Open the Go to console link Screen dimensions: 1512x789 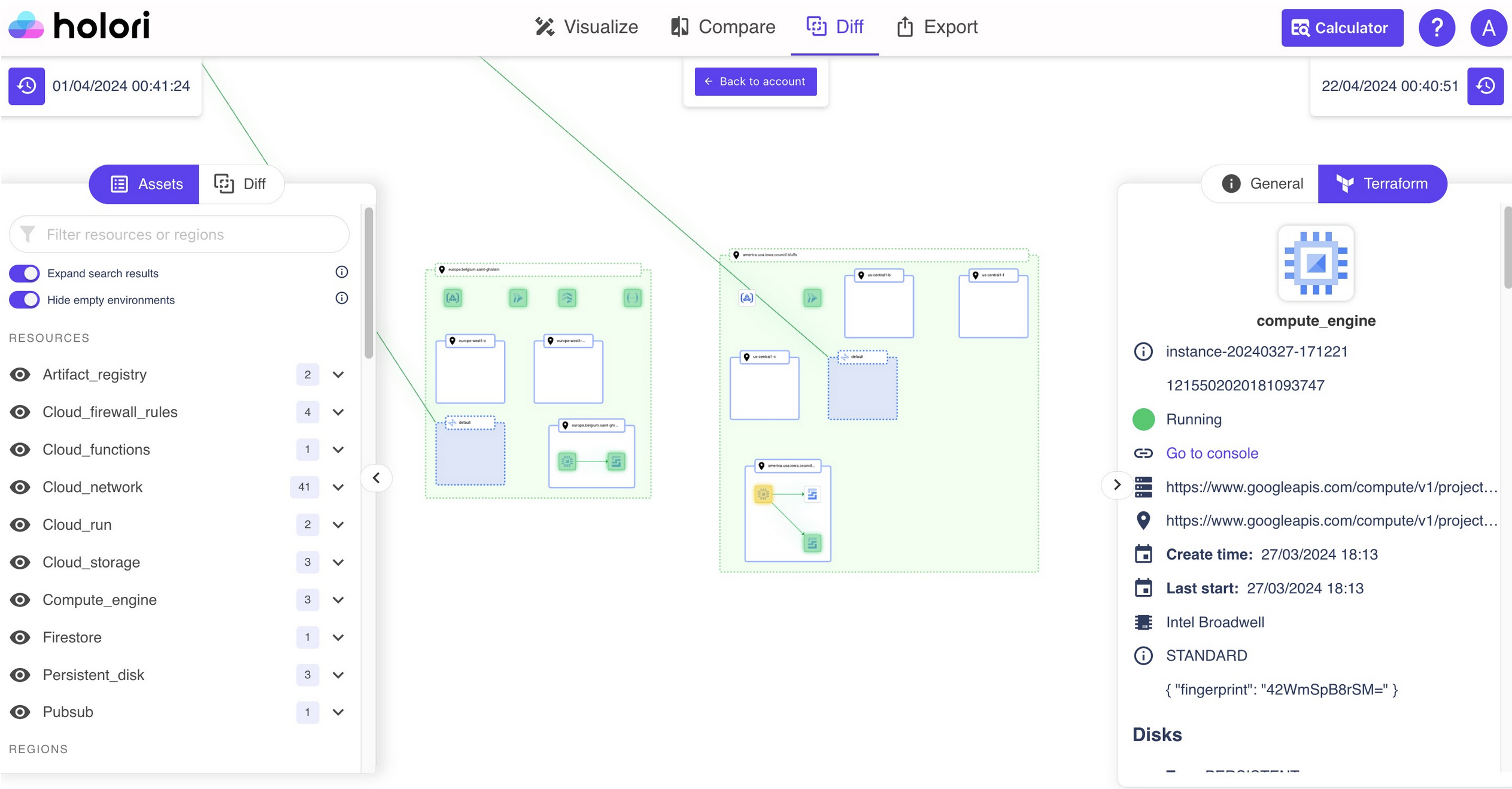click(1212, 453)
